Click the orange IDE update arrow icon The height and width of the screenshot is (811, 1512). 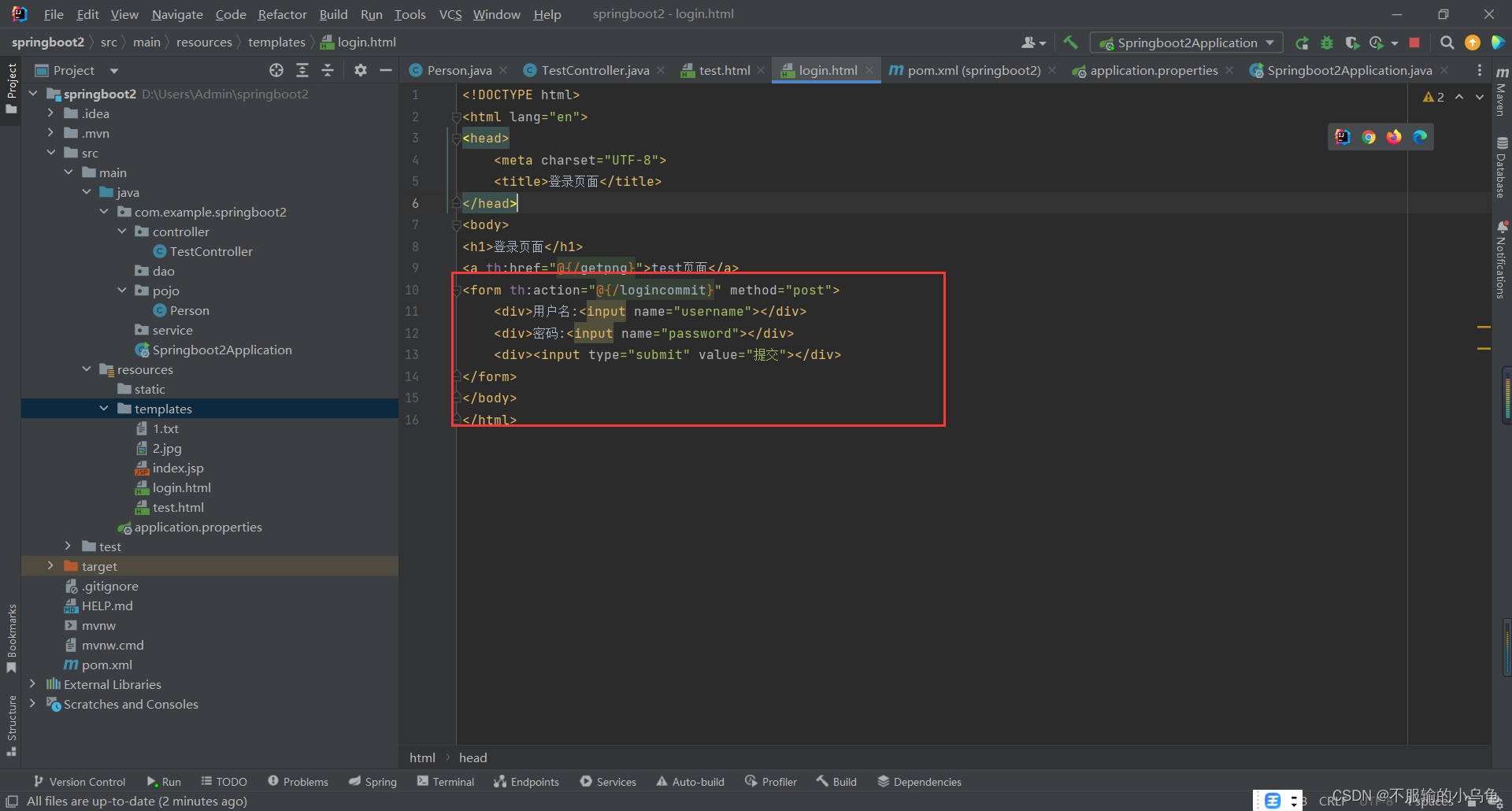[1472, 43]
